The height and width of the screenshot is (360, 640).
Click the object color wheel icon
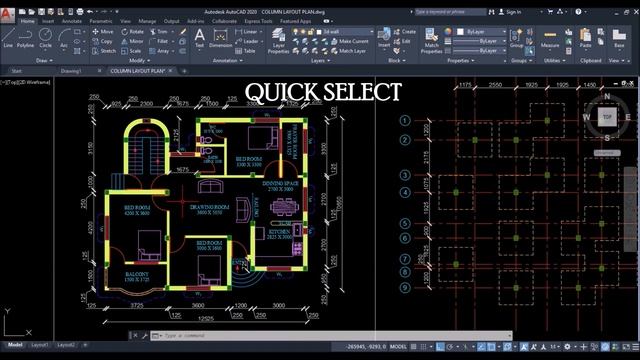point(448,31)
